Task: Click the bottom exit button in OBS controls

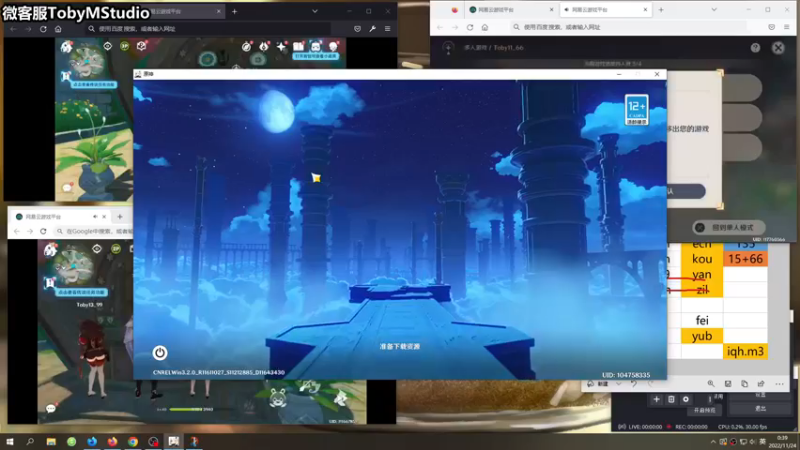Action: [x=760, y=409]
